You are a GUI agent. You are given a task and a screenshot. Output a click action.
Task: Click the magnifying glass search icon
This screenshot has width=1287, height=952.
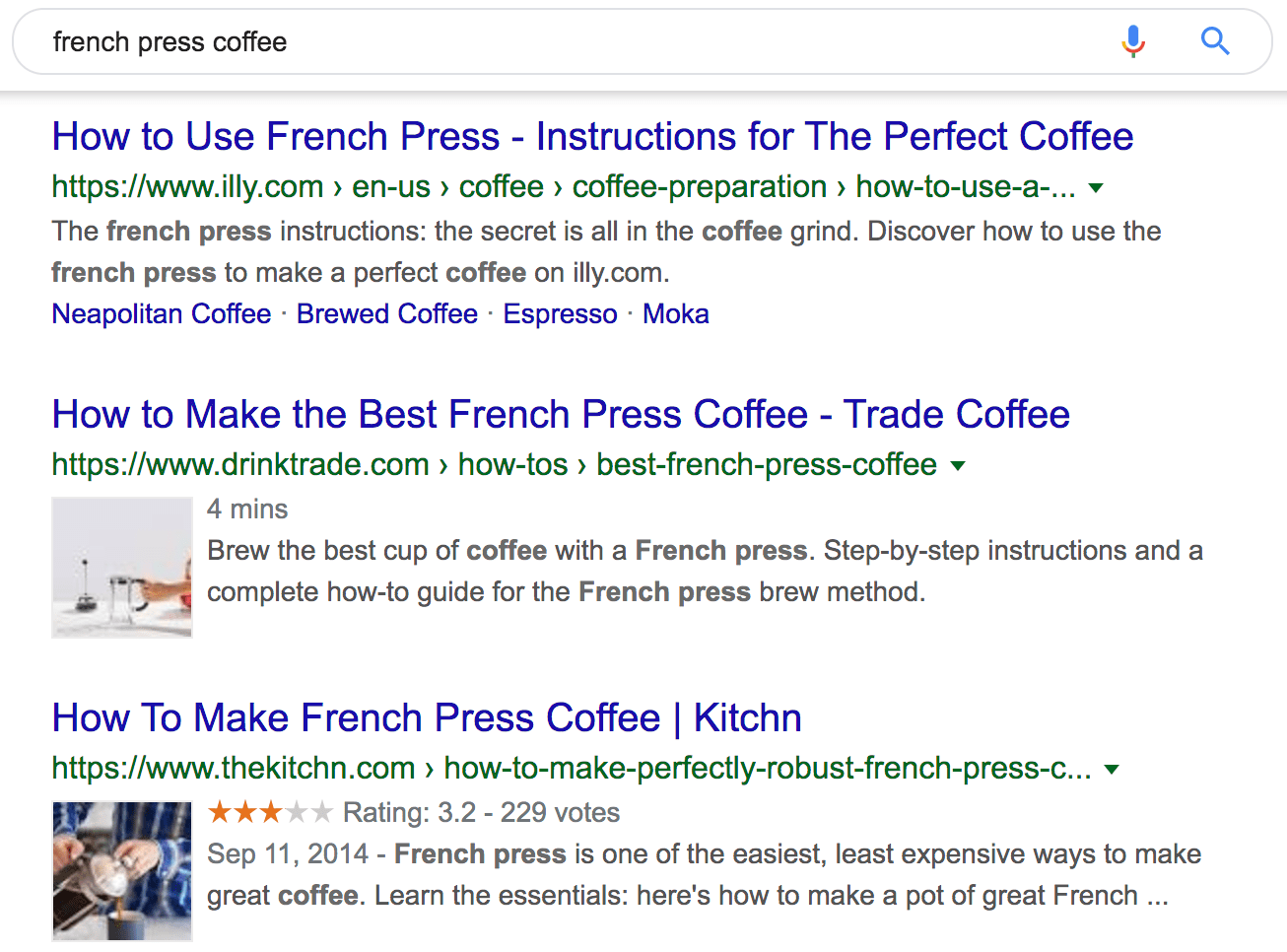[x=1215, y=41]
